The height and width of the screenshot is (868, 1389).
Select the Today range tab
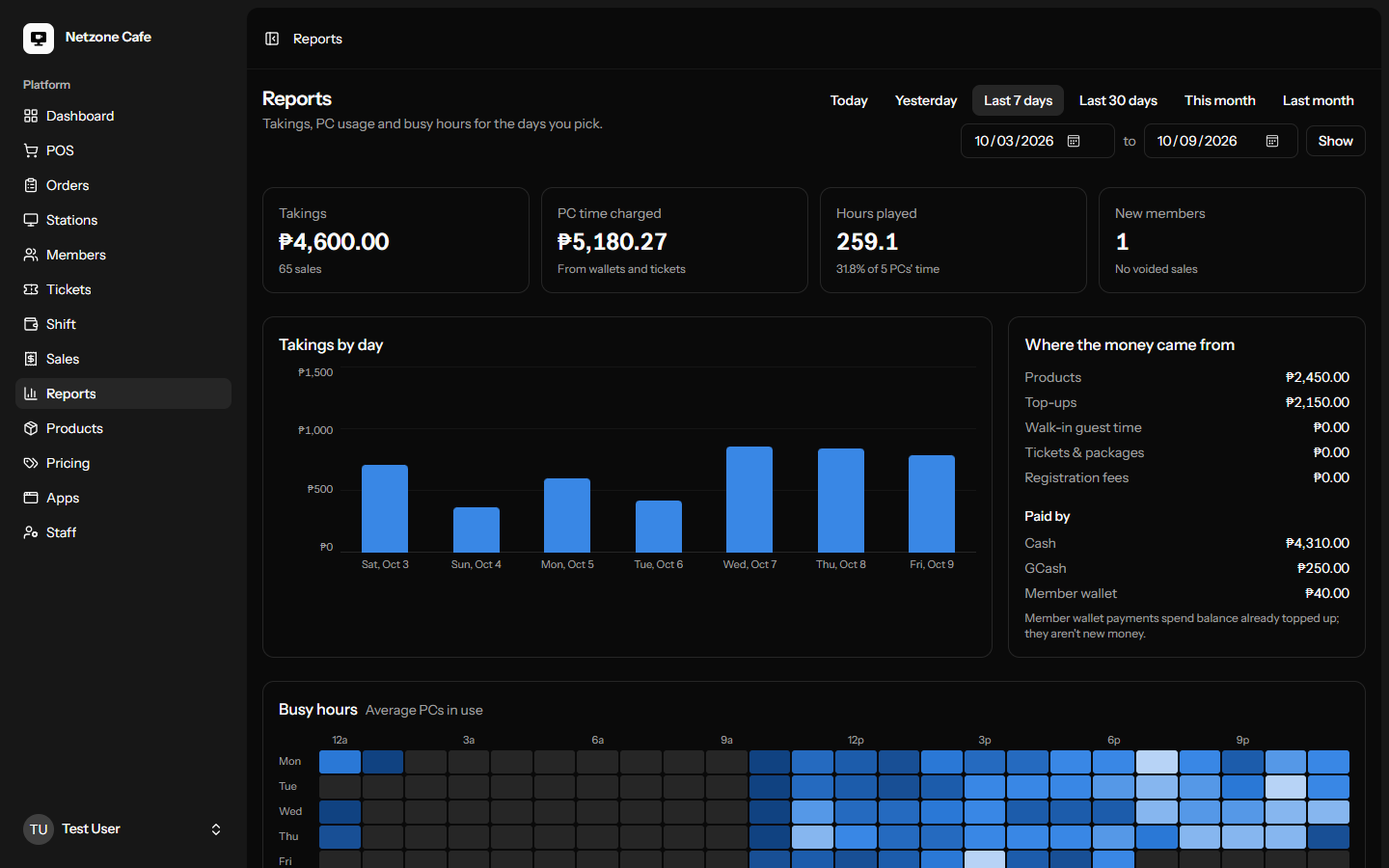(849, 100)
